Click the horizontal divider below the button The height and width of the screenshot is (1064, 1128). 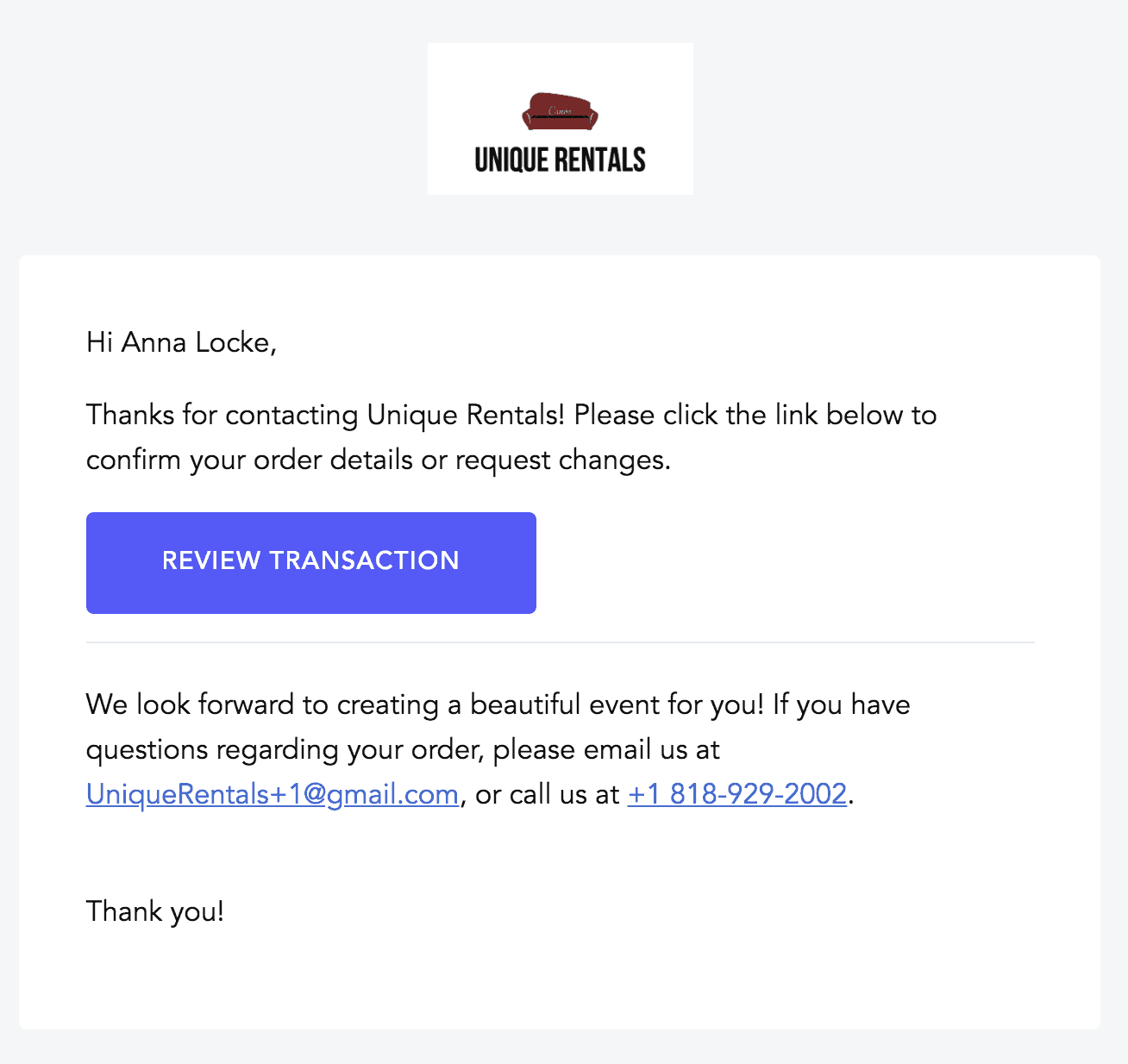point(561,642)
